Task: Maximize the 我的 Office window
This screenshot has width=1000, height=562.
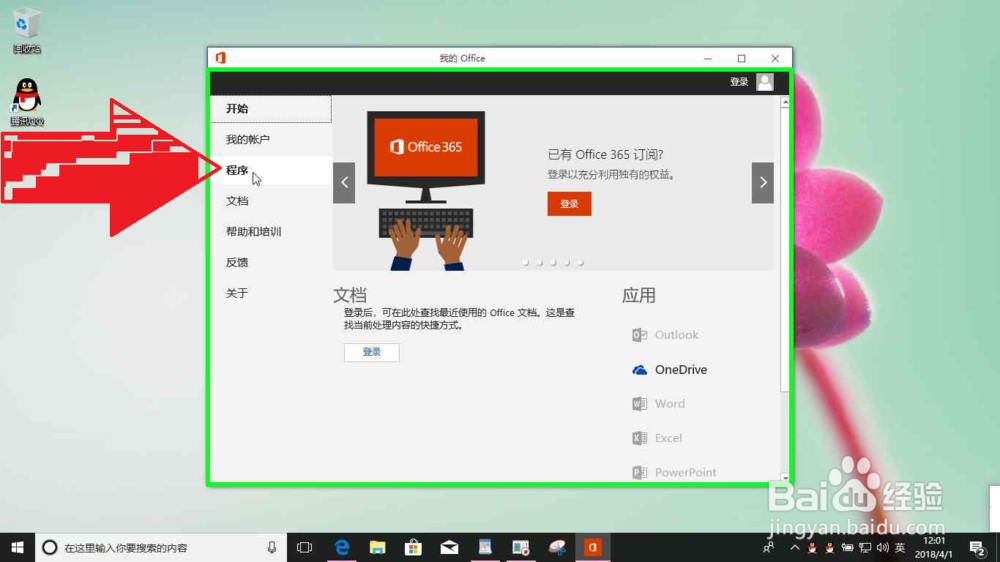Action: pos(741,58)
